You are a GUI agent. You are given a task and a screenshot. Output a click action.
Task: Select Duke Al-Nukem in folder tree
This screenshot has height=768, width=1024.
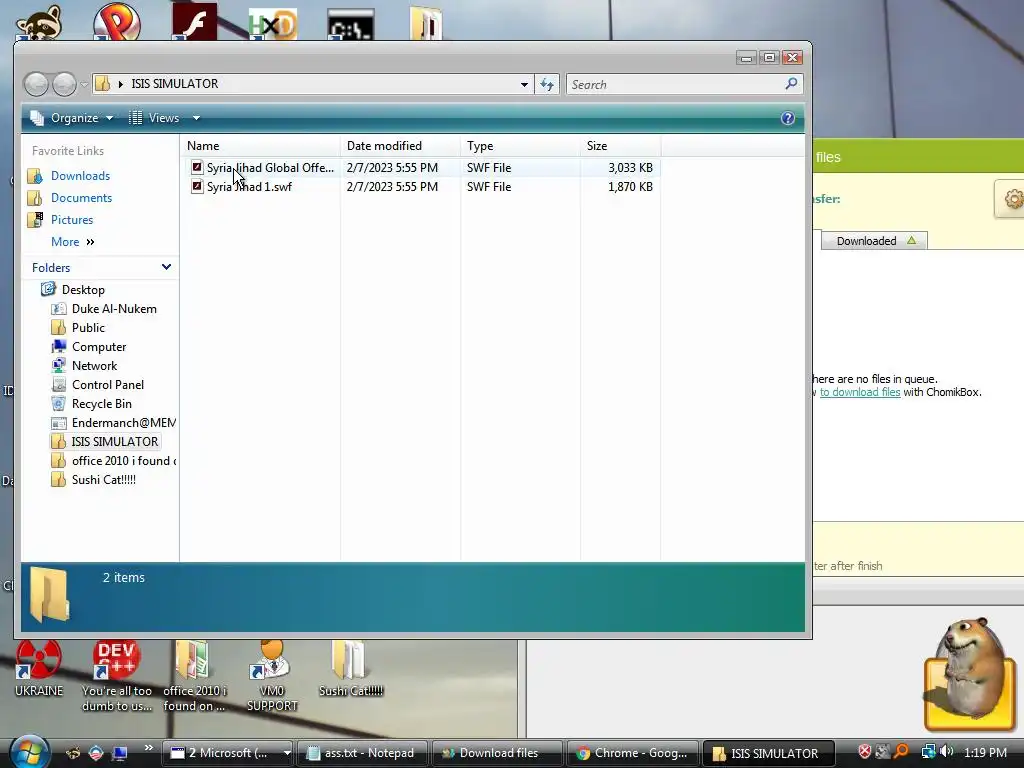coord(104,309)
